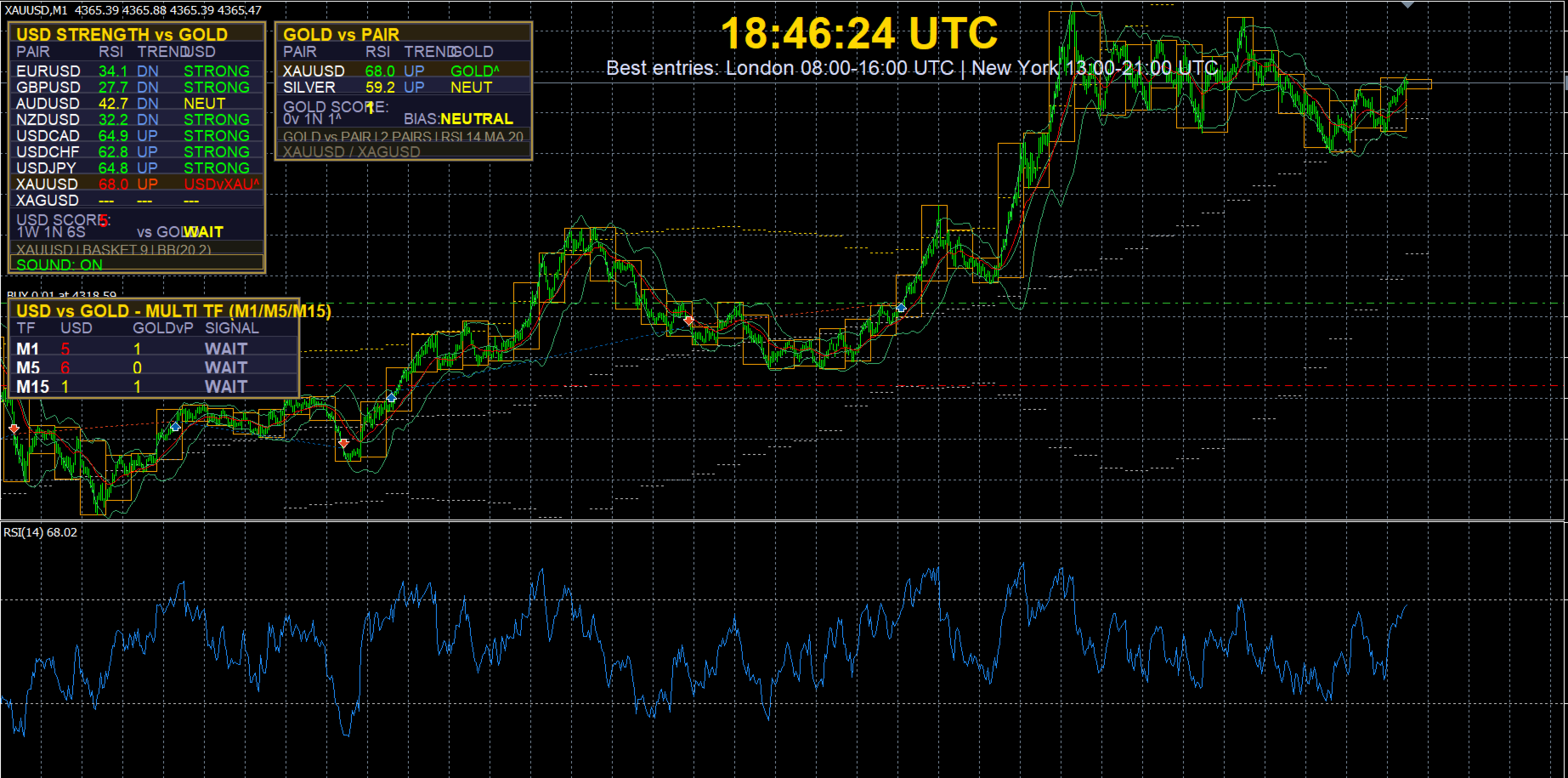The width and height of the screenshot is (1568, 778).
Task: Select the rightmost blue buy arrow marker
Action: 902,307
